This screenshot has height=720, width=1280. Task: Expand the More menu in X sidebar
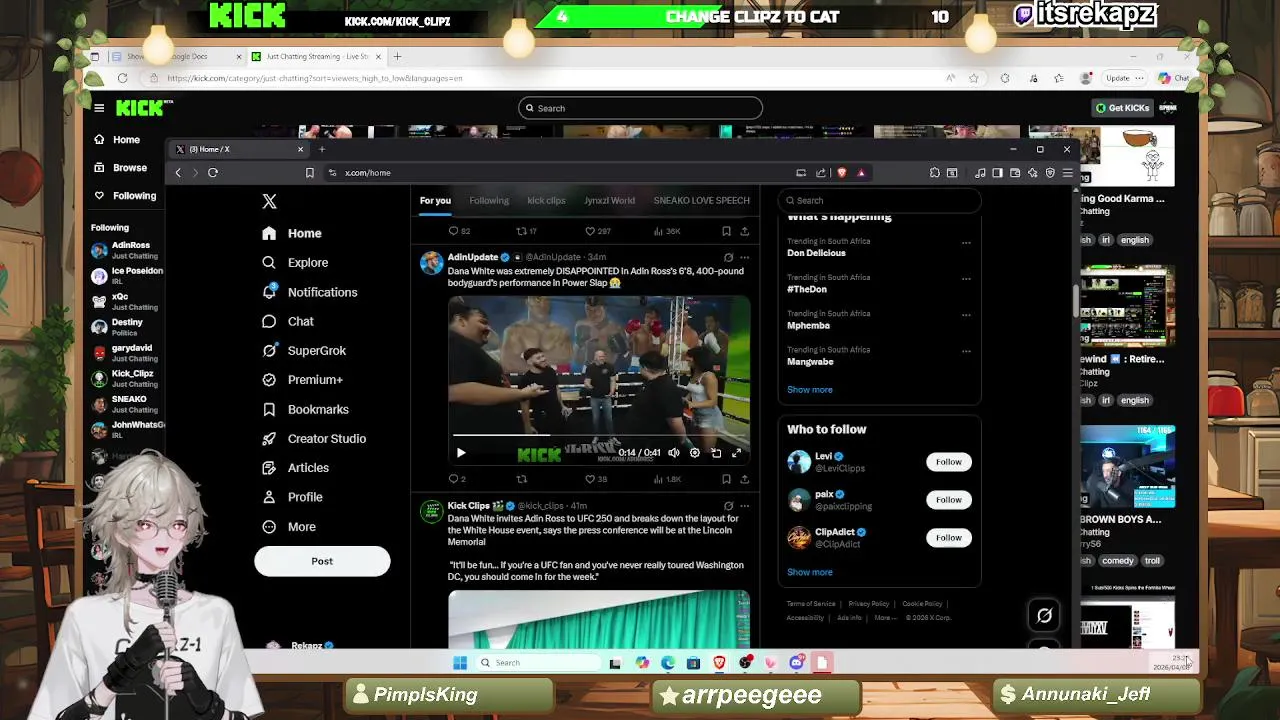pos(289,526)
